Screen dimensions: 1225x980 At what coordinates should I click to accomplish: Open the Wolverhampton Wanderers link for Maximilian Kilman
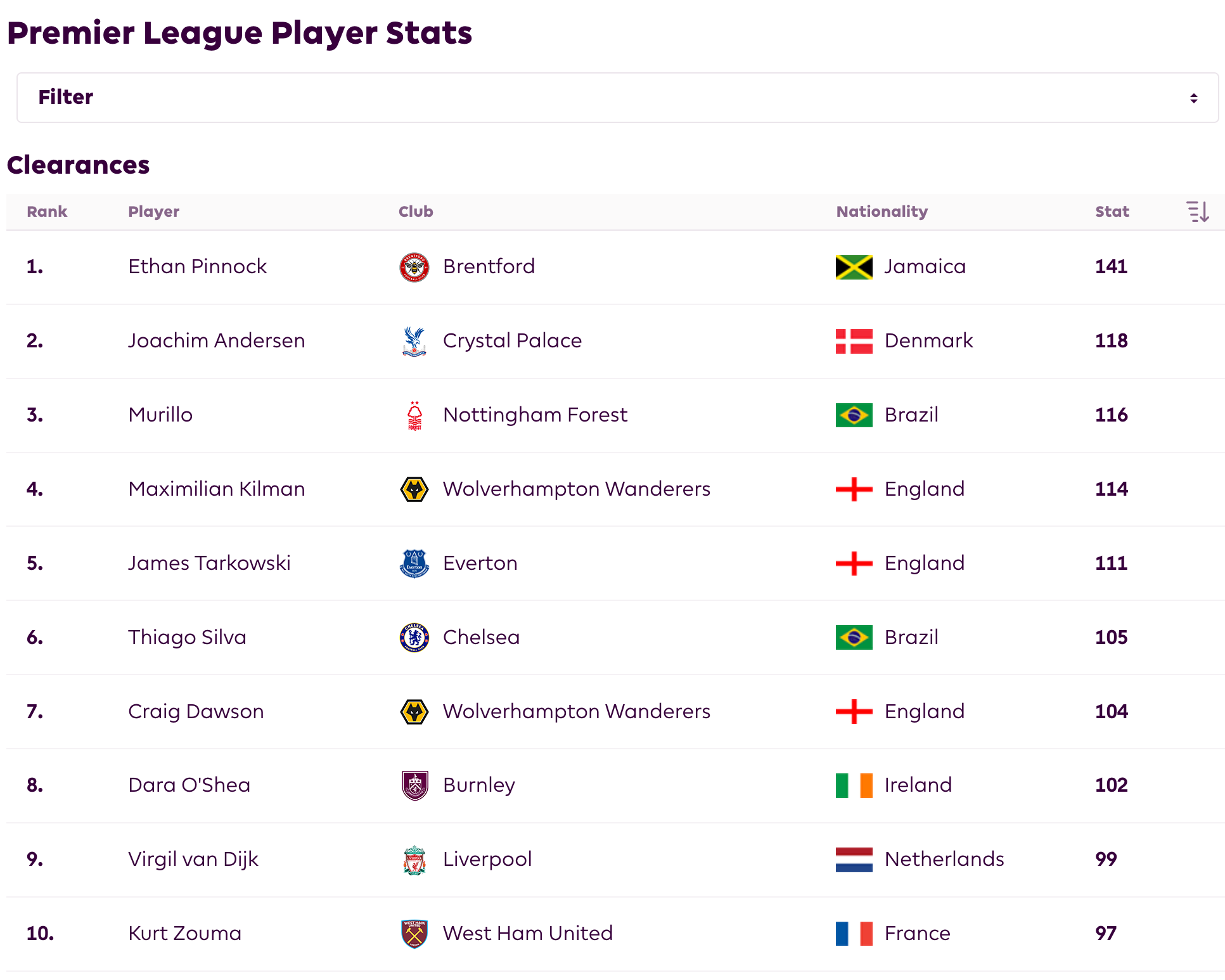576,489
